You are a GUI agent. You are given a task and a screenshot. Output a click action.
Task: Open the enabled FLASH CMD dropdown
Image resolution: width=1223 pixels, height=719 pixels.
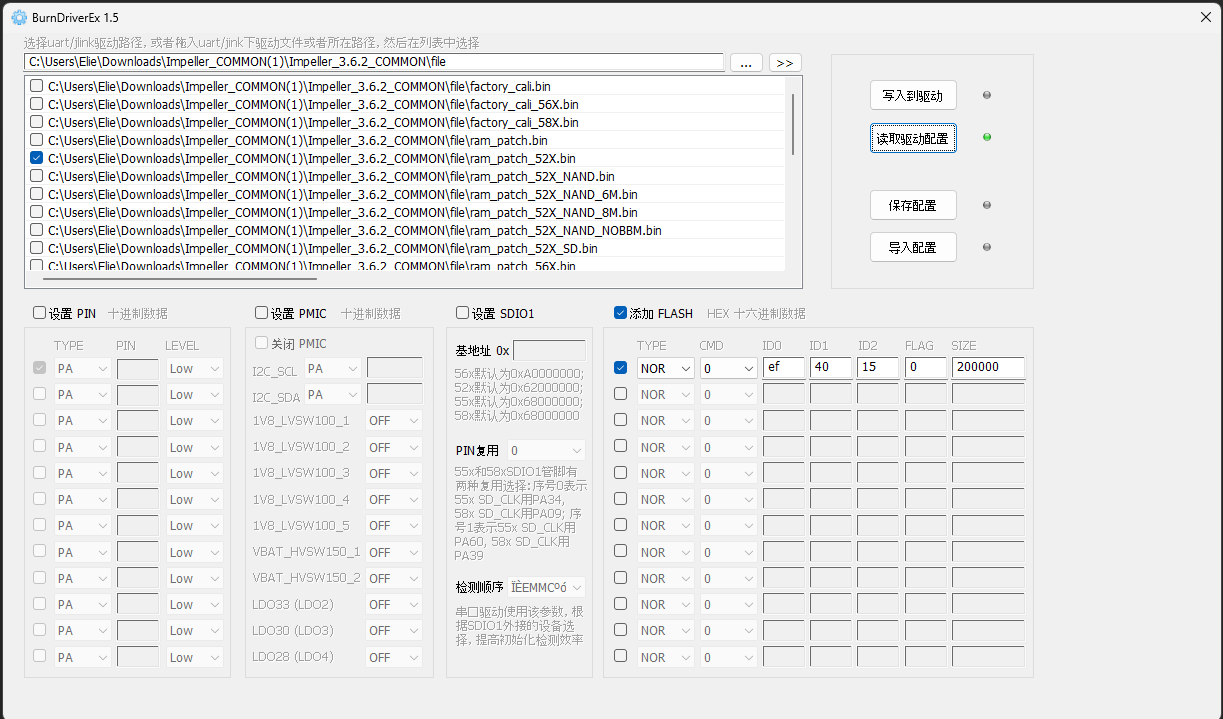point(728,368)
